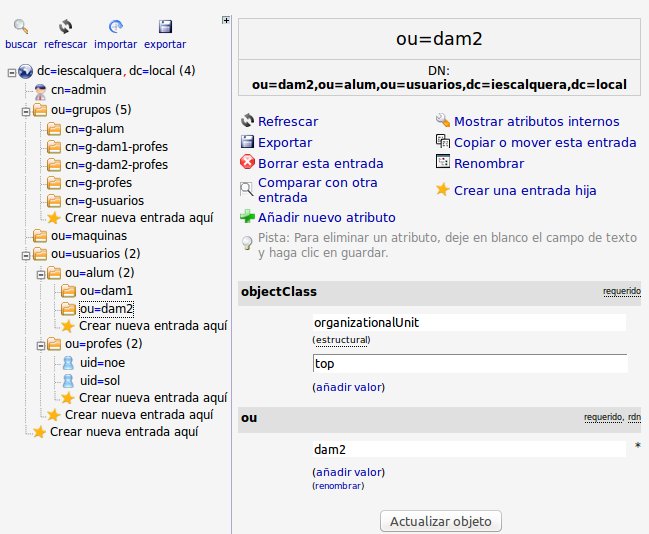Click the requerido label of objectClass
649x534 pixels.
coord(622,291)
